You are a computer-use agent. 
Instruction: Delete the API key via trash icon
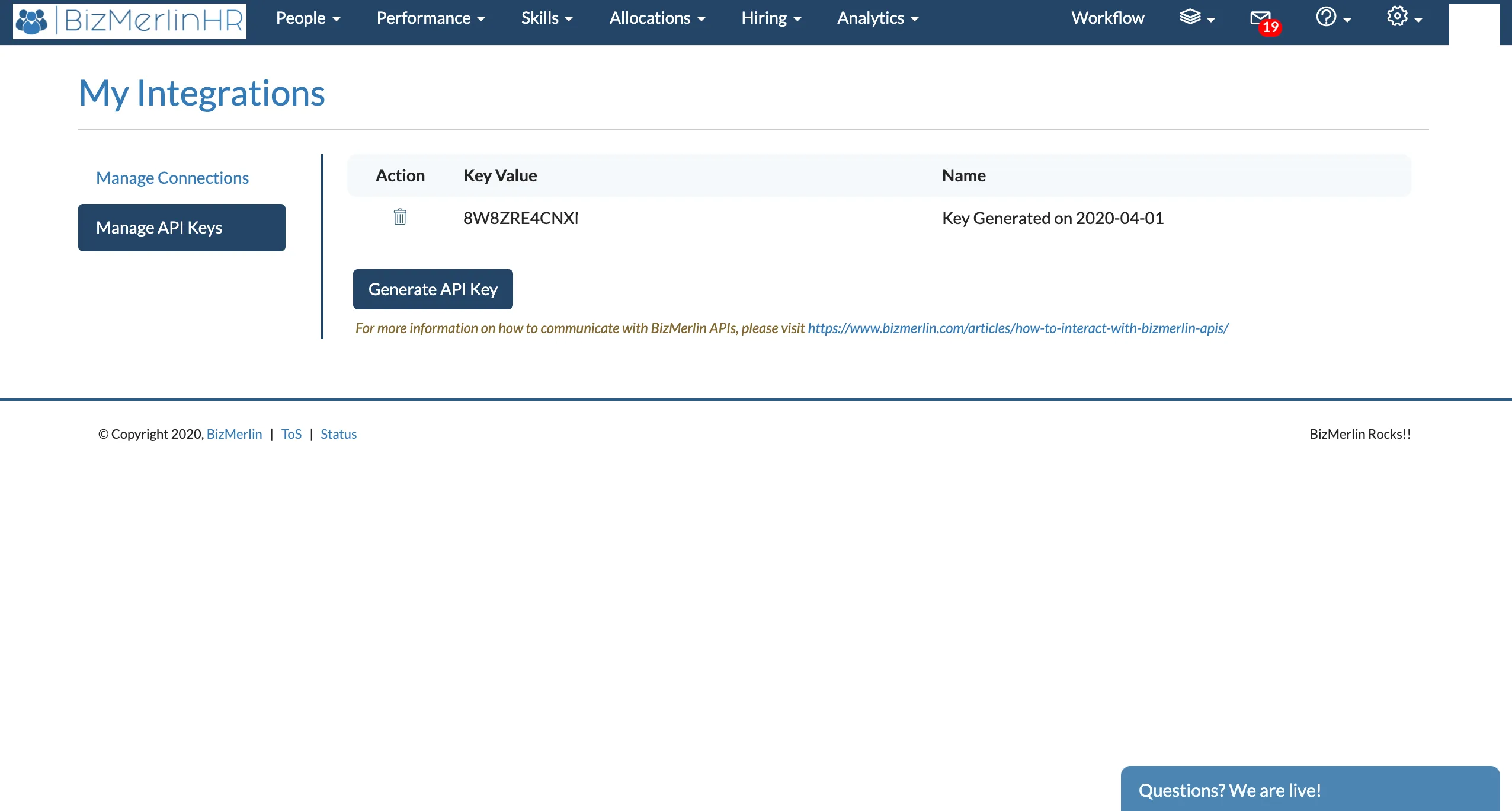coord(400,217)
